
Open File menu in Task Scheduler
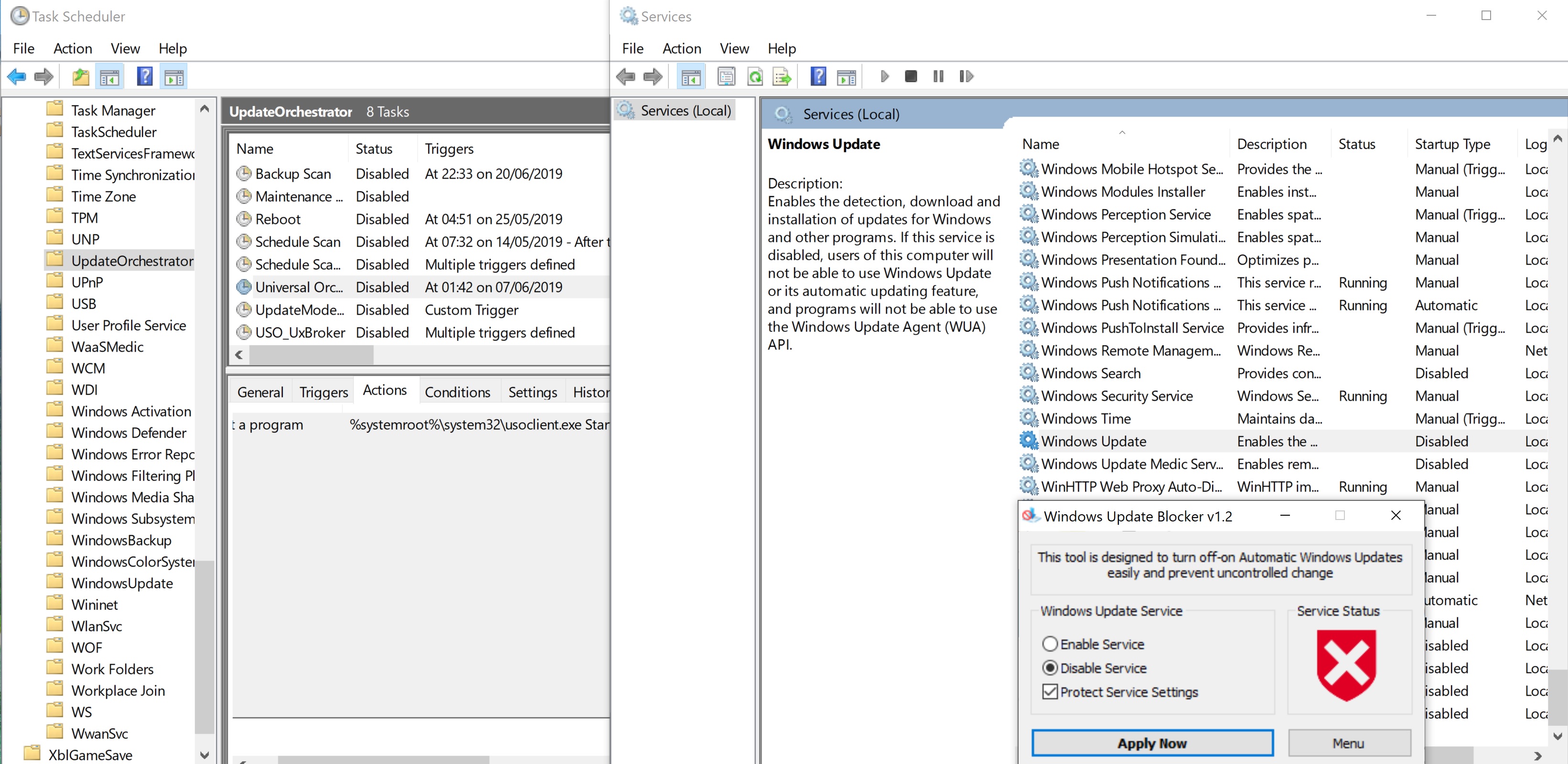click(x=24, y=48)
